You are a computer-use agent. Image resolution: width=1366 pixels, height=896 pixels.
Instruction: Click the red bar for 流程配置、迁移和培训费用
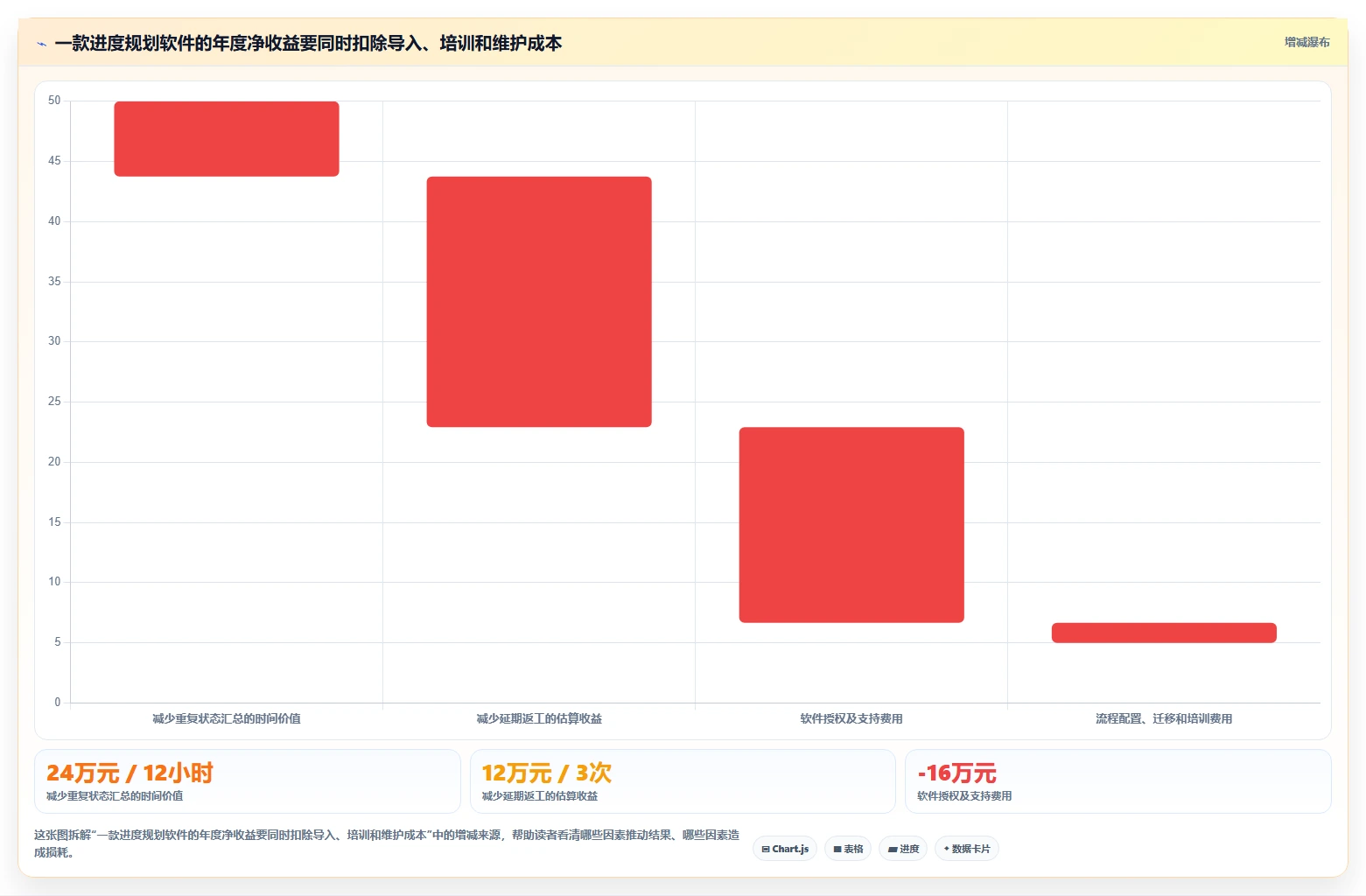[1164, 633]
